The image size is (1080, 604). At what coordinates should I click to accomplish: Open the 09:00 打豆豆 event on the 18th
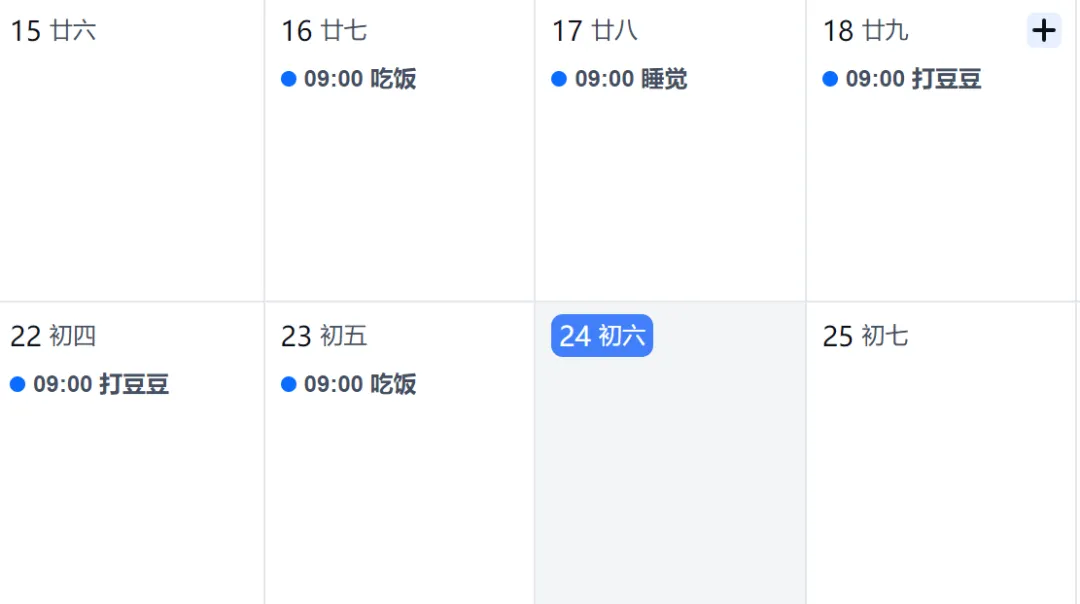point(902,79)
